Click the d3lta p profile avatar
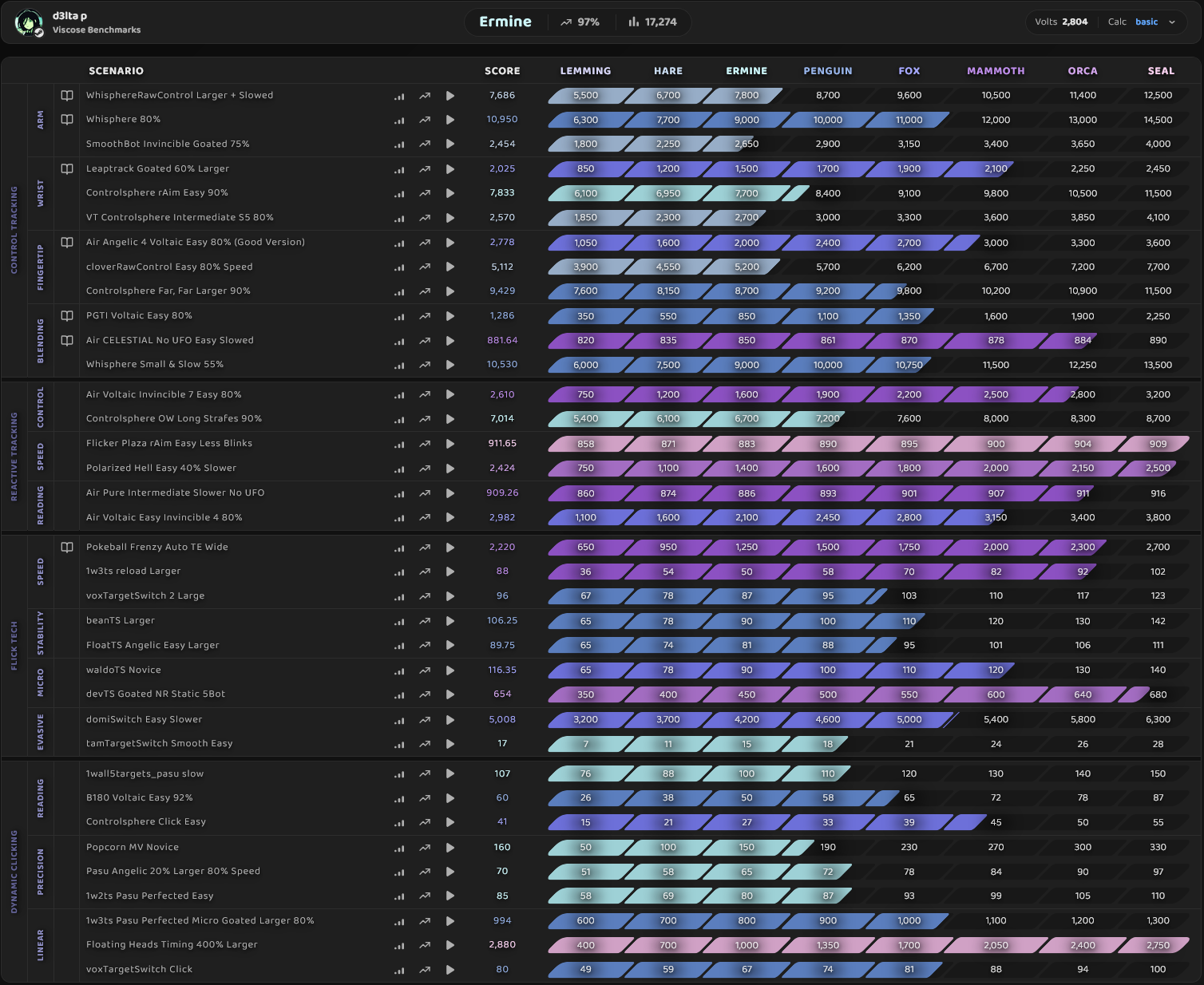The image size is (1204, 985). point(29,22)
